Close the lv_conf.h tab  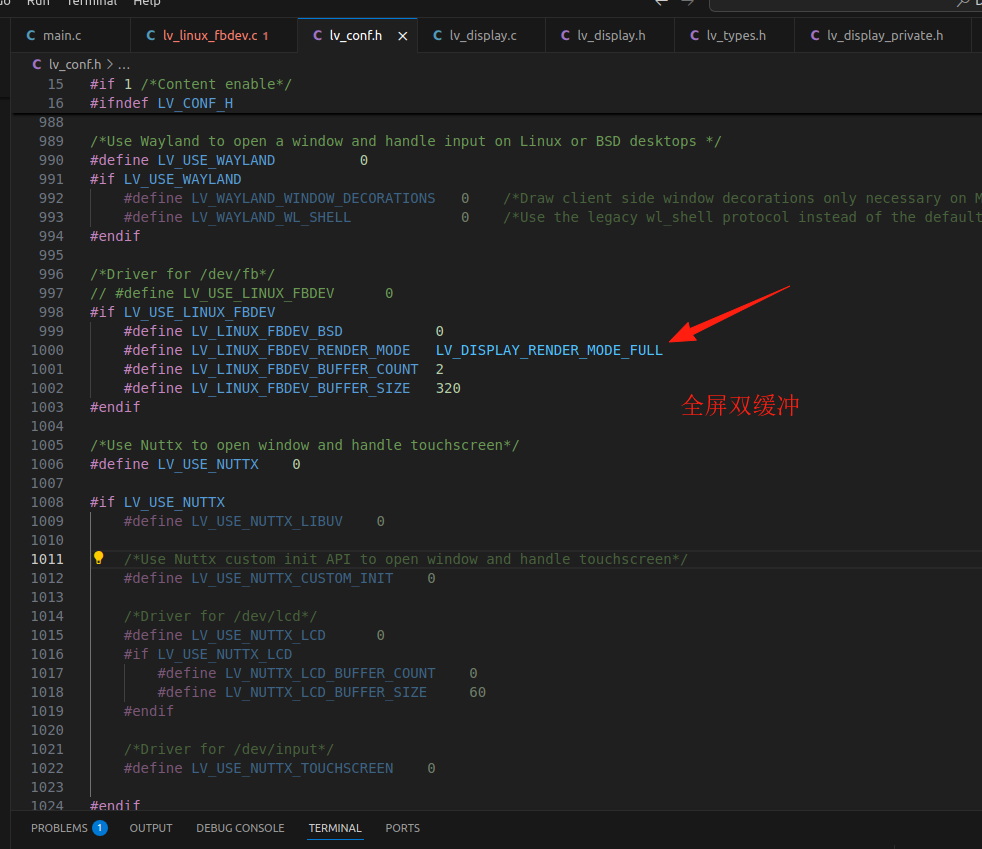[402, 34]
